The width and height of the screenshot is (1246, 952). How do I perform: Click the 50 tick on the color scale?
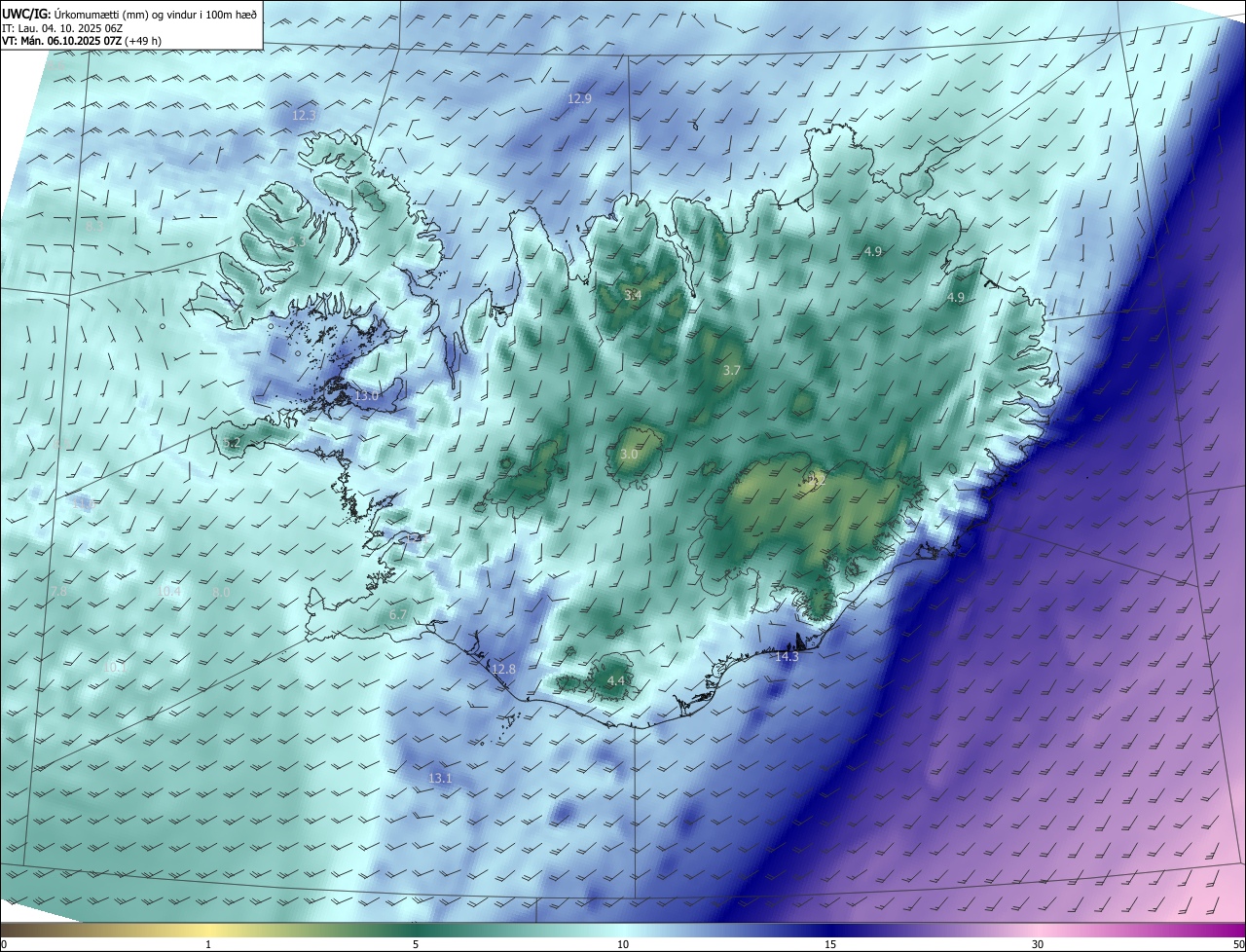pyautogui.click(x=1238, y=945)
